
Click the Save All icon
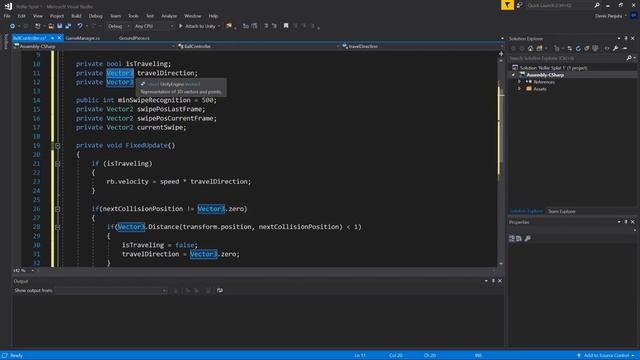point(68,26)
